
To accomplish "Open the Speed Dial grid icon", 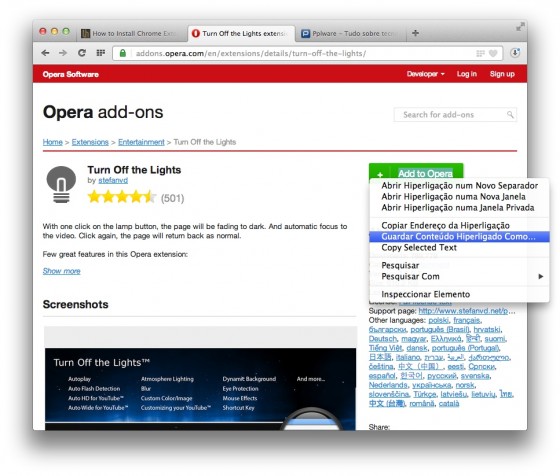I will click(x=101, y=53).
